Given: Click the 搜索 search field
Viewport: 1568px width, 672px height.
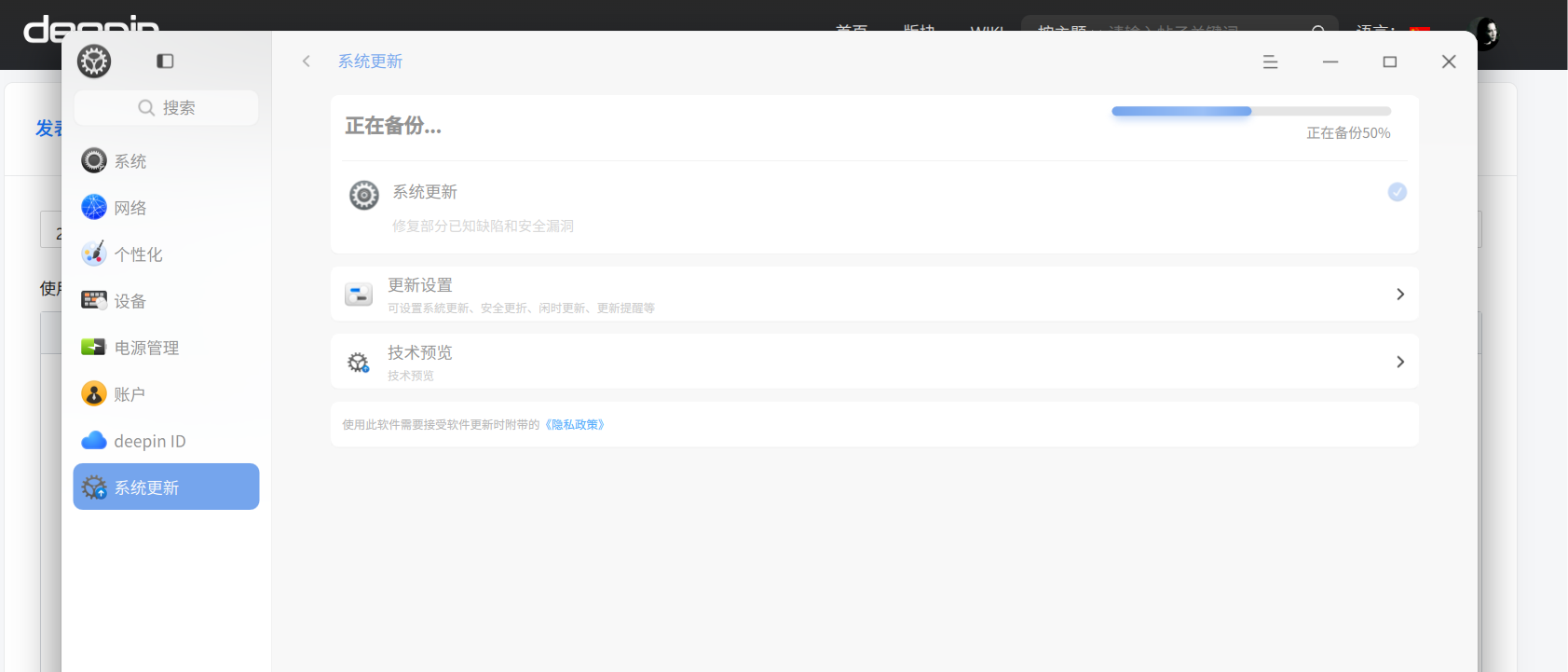Looking at the screenshot, I should click(x=166, y=107).
